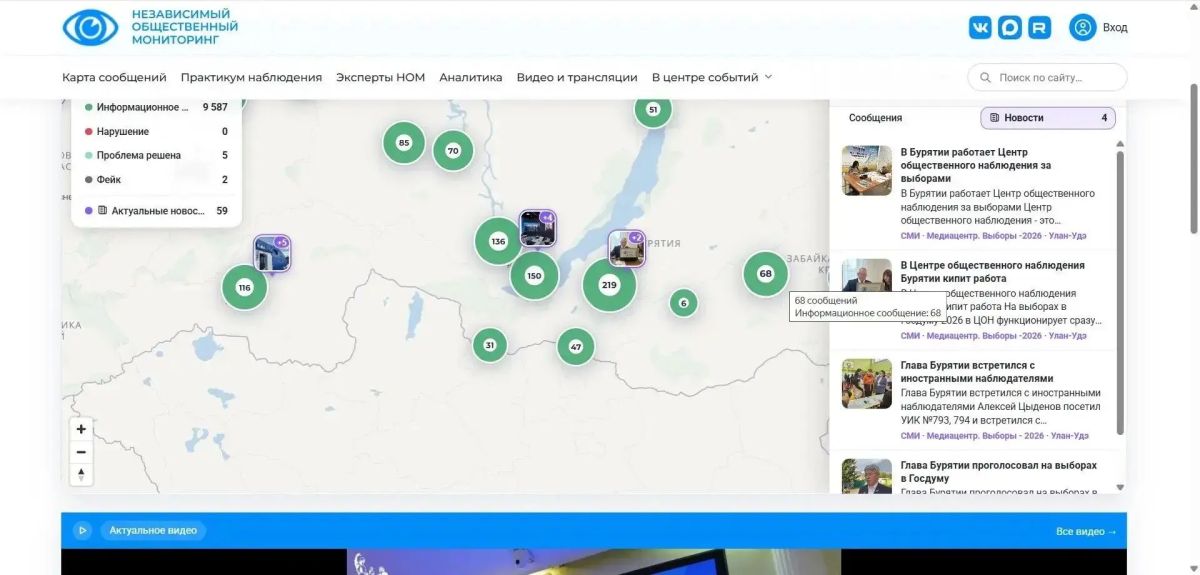1200x575 pixels.
Task: Click the user profile icon near Вход
Action: pos(1083,27)
